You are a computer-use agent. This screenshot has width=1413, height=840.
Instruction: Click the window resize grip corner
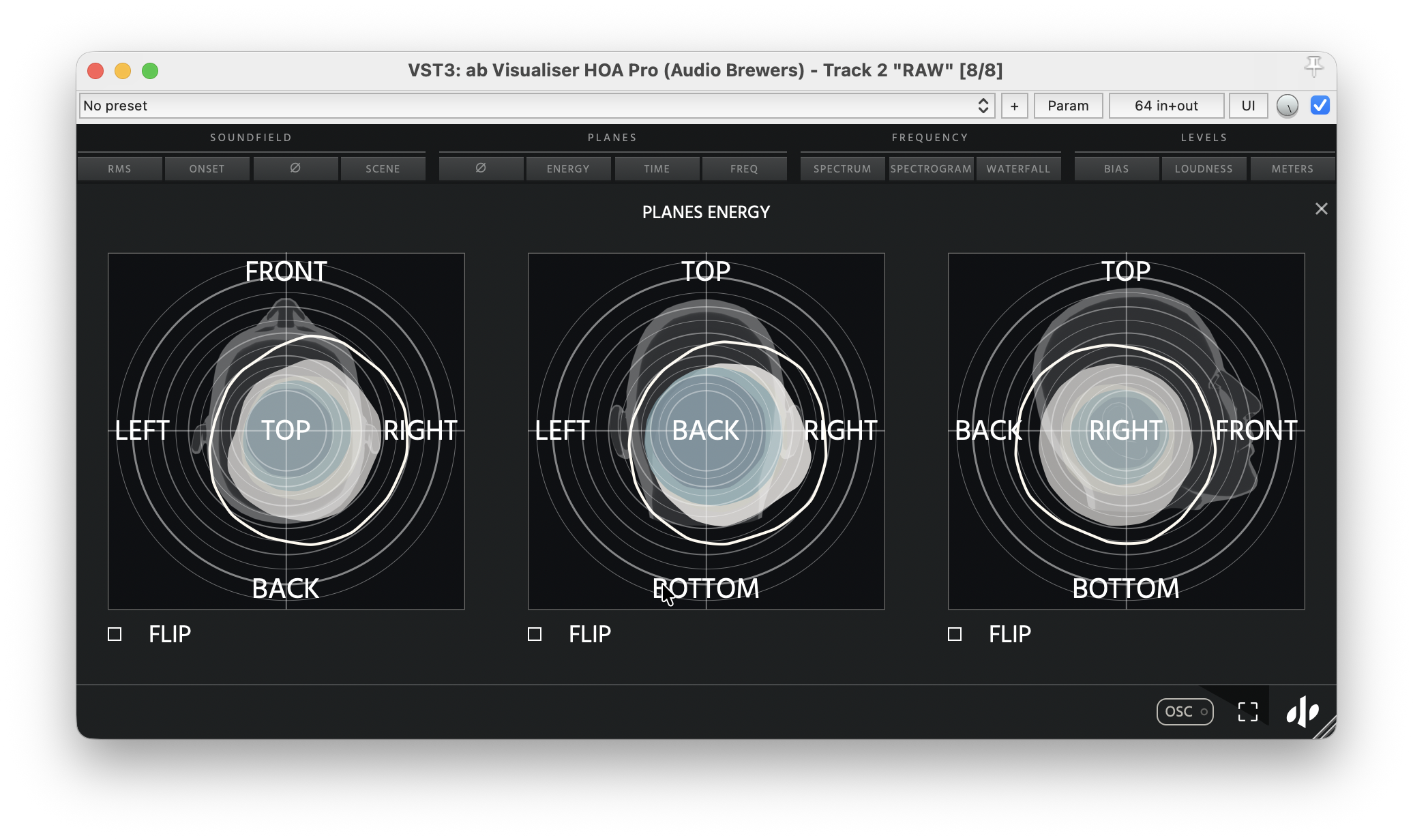pos(1326,729)
